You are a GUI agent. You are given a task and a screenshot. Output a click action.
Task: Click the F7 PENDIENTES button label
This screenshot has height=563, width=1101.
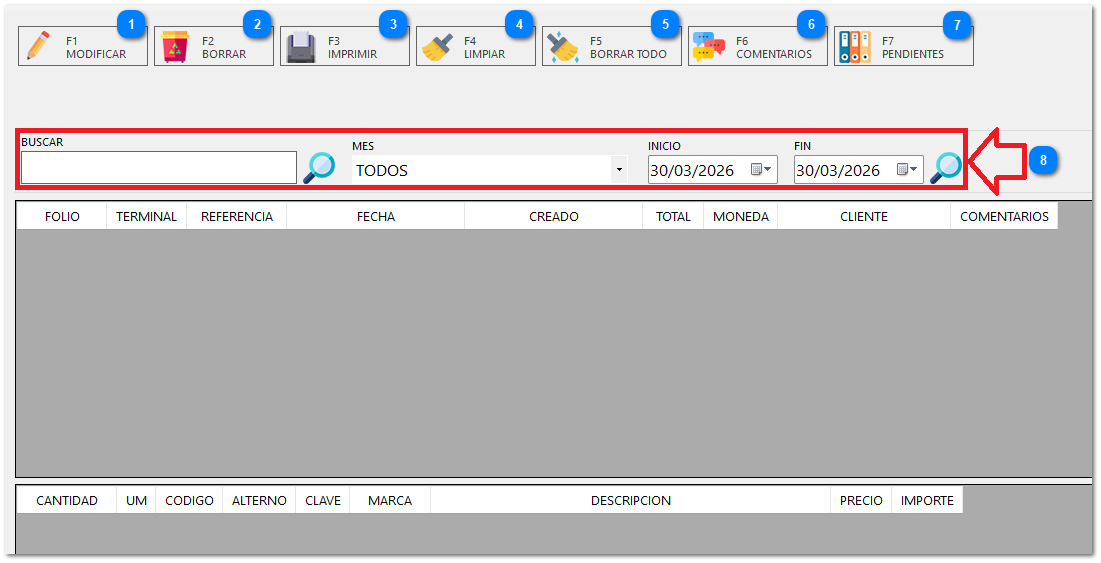(x=913, y=48)
